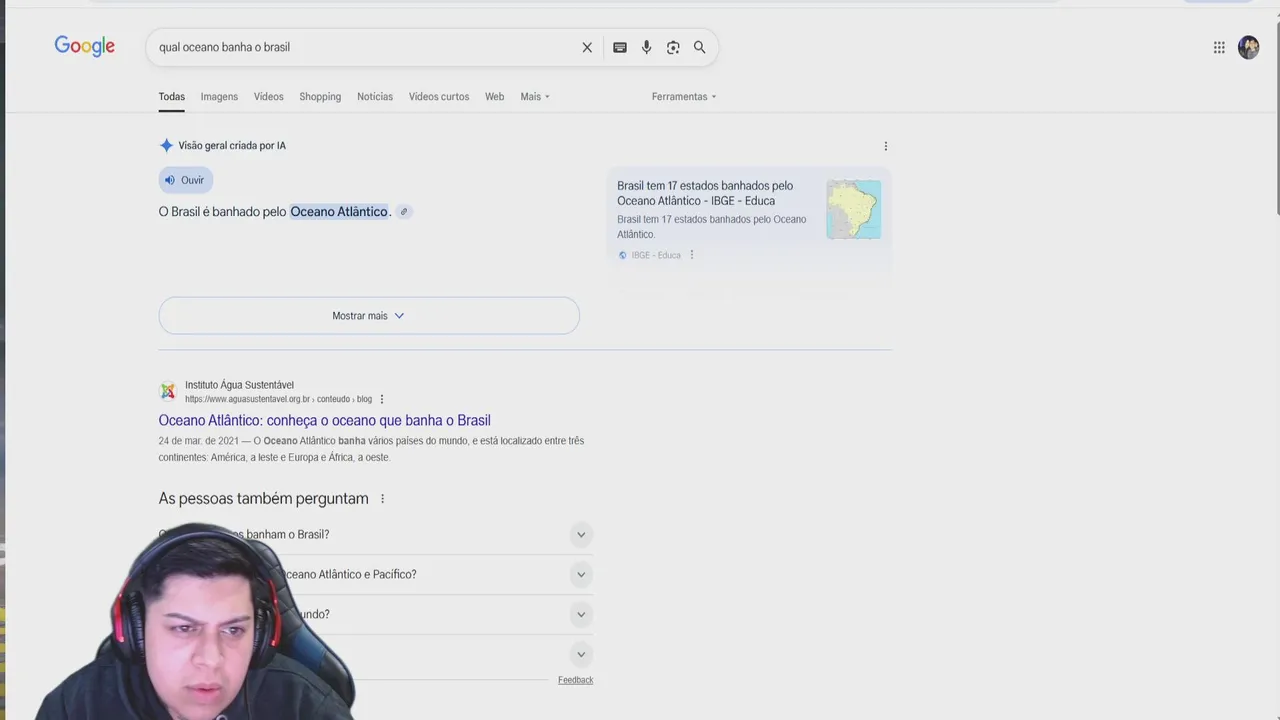Clear the search query with the X icon
The image size is (1280, 720).
(x=587, y=47)
